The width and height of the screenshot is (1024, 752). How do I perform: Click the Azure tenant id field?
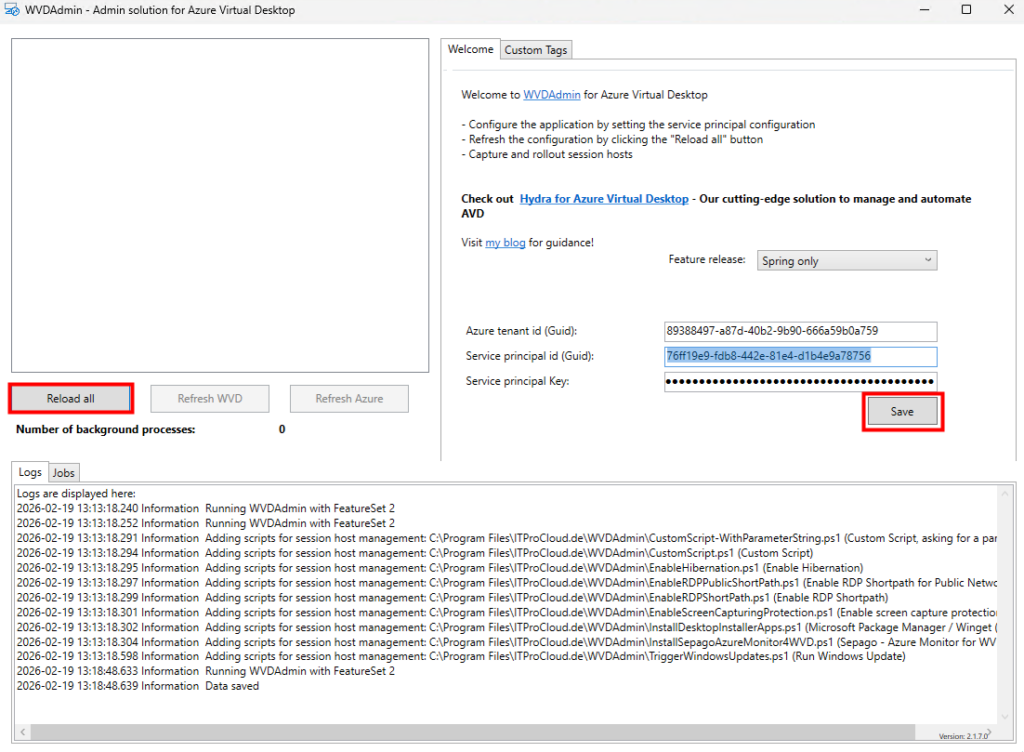[800, 331]
